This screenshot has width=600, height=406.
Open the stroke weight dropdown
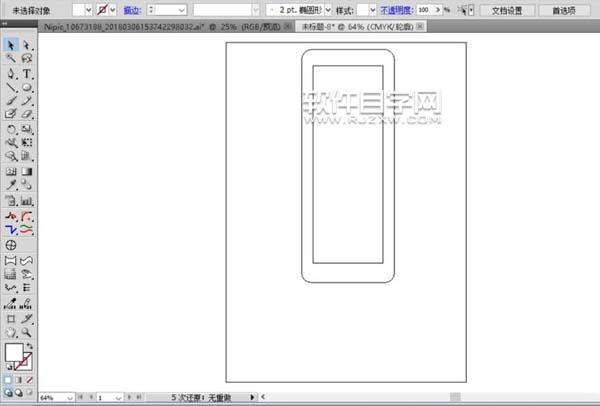182,10
